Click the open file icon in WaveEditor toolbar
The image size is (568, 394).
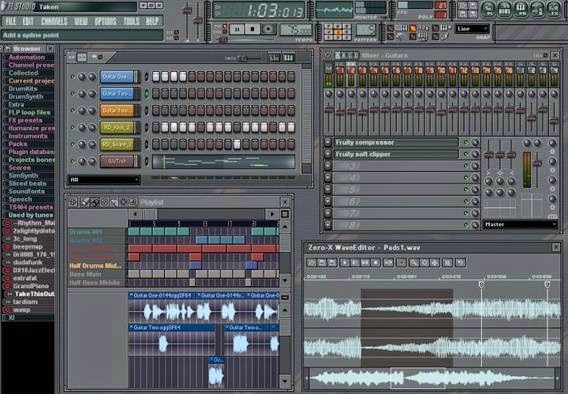tap(312, 262)
